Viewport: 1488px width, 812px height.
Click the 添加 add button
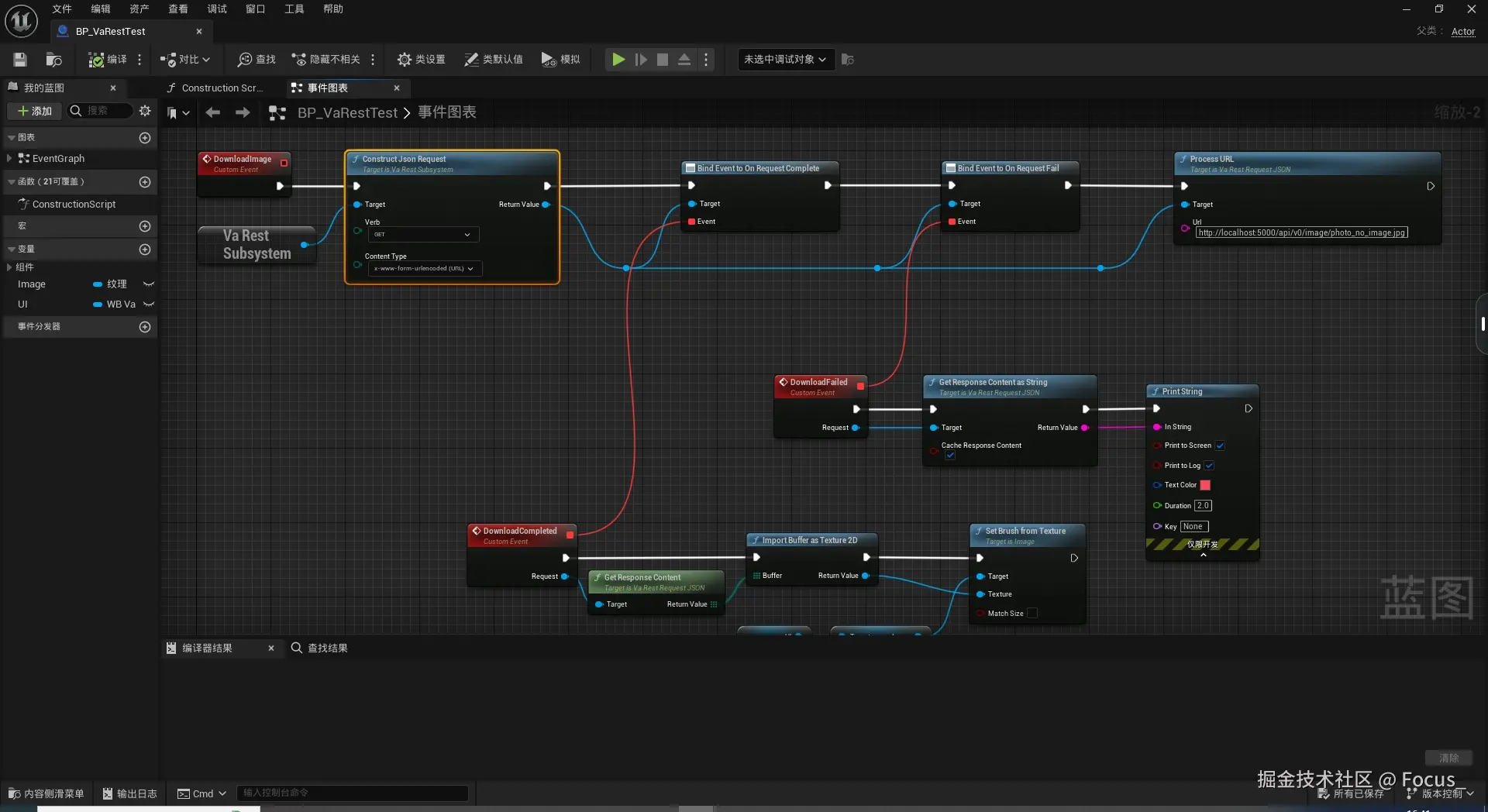pos(35,111)
